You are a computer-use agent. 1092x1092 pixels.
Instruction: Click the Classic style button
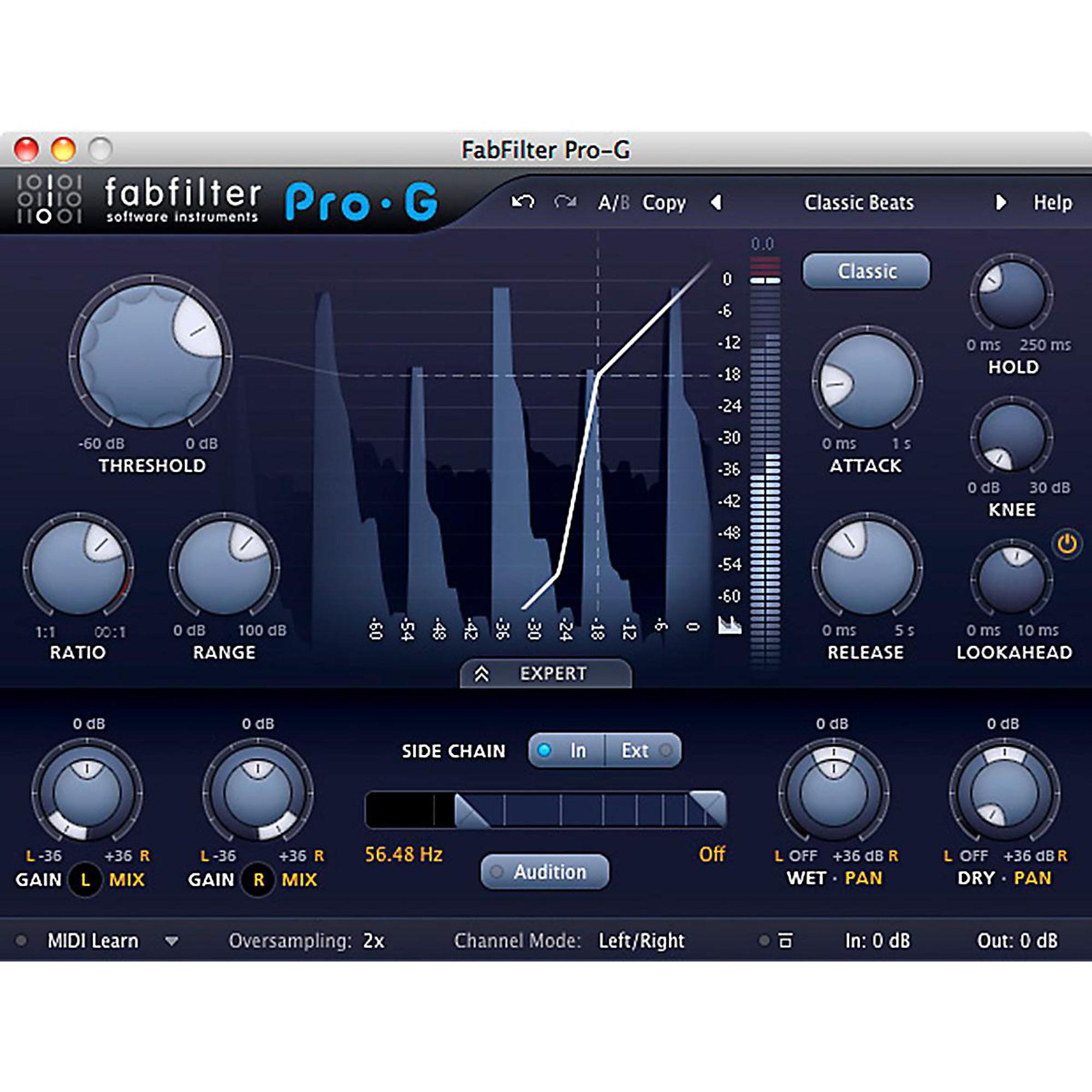click(866, 271)
